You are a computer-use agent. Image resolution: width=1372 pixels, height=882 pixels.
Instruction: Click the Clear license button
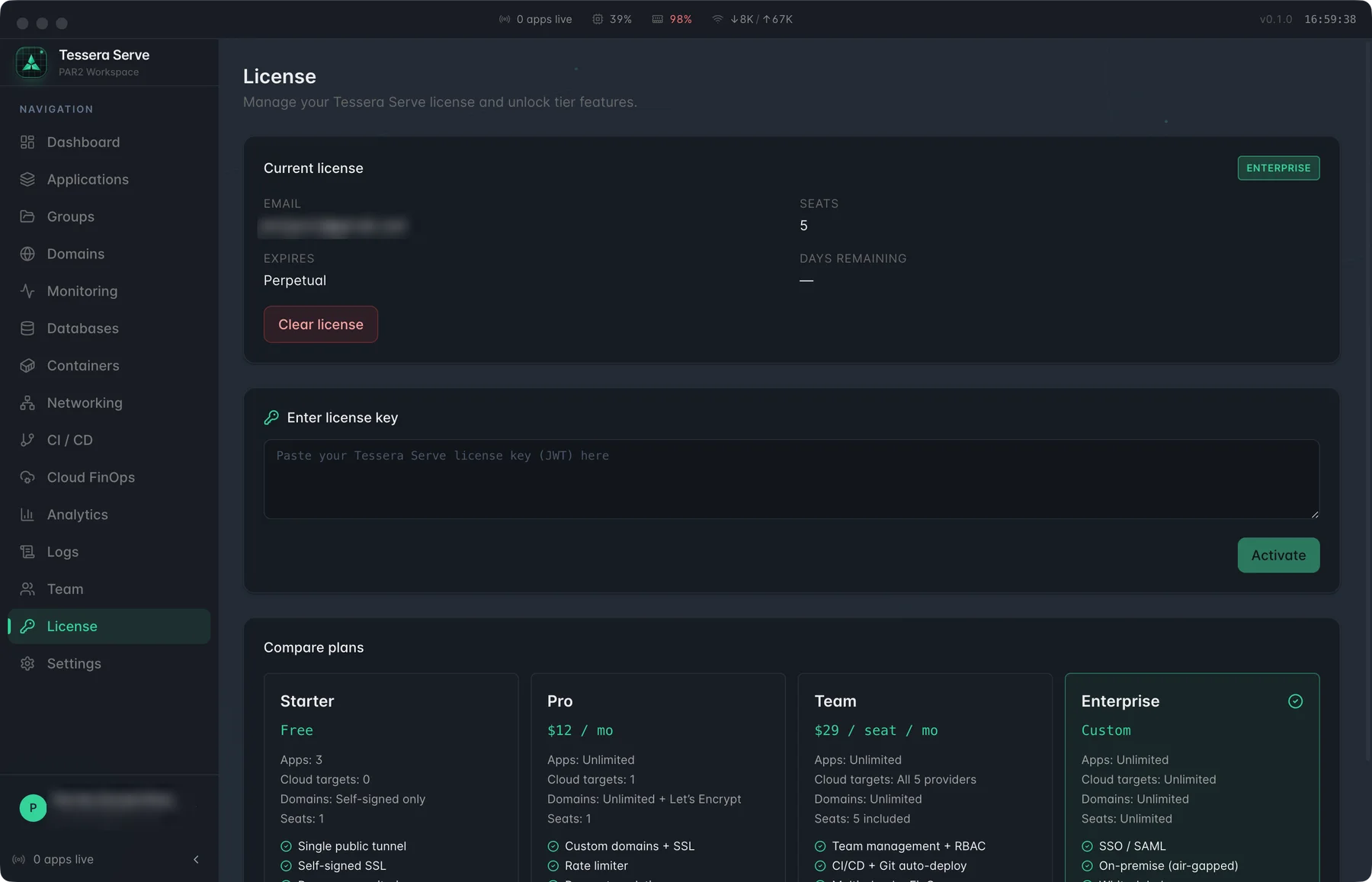(x=321, y=325)
